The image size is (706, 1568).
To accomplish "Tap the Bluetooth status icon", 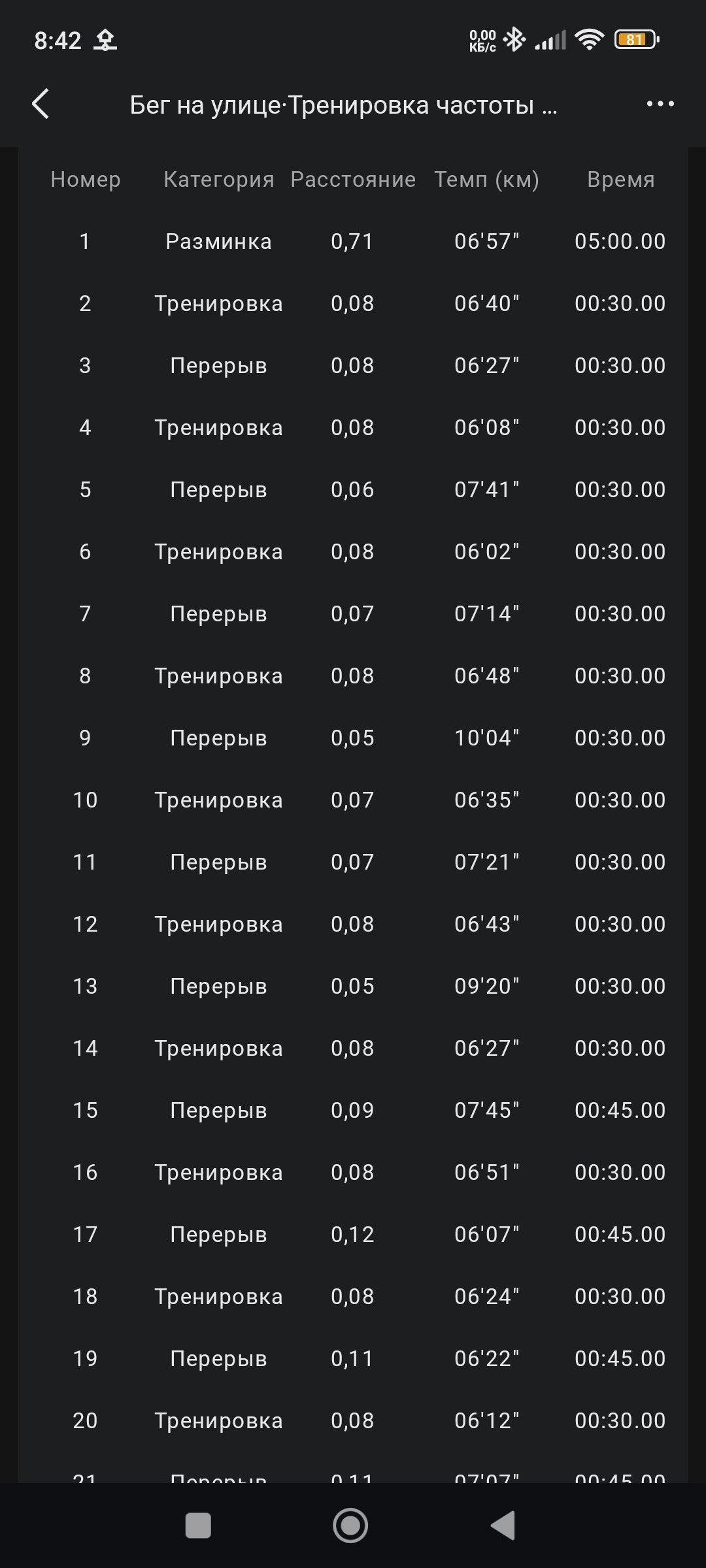I will (x=514, y=40).
